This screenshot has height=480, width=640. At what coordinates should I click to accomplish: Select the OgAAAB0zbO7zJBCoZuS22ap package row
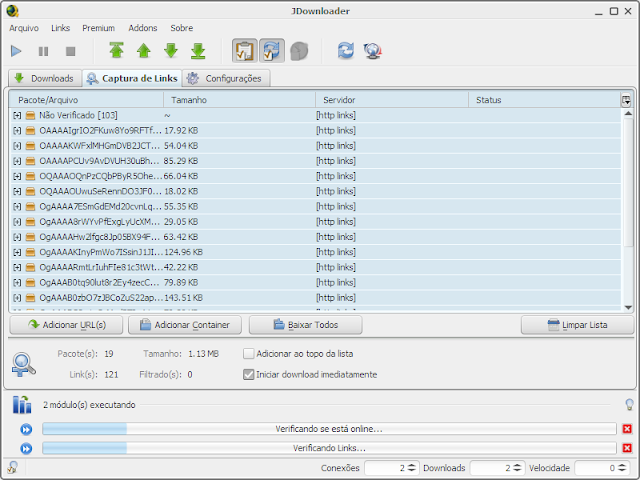click(x=315, y=298)
